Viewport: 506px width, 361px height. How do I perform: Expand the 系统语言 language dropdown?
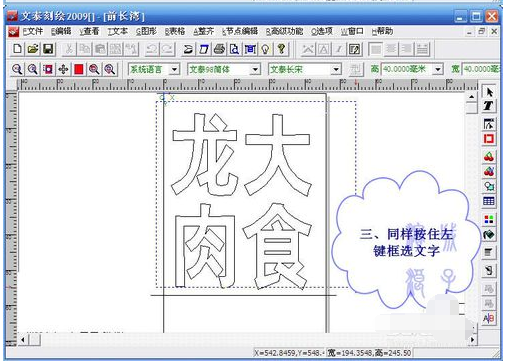[174, 69]
